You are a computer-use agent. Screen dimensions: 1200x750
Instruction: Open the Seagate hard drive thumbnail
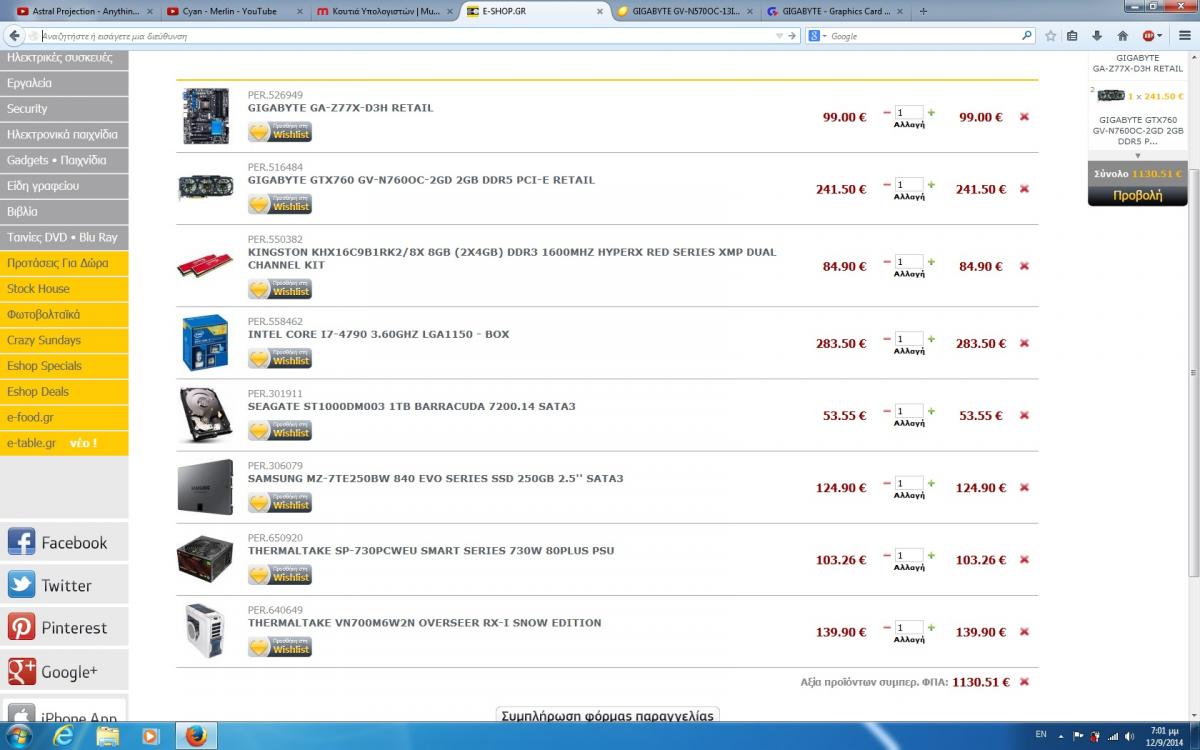pos(206,415)
